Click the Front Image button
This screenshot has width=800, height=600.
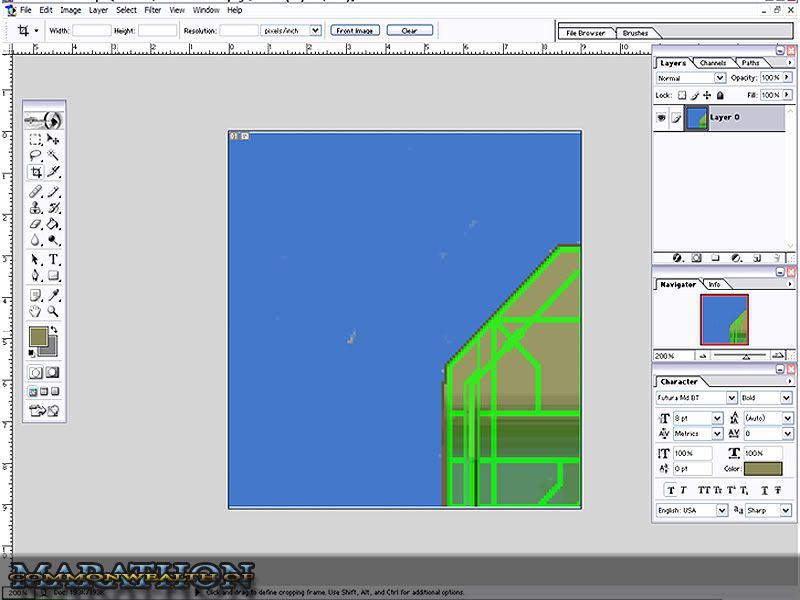click(x=355, y=31)
